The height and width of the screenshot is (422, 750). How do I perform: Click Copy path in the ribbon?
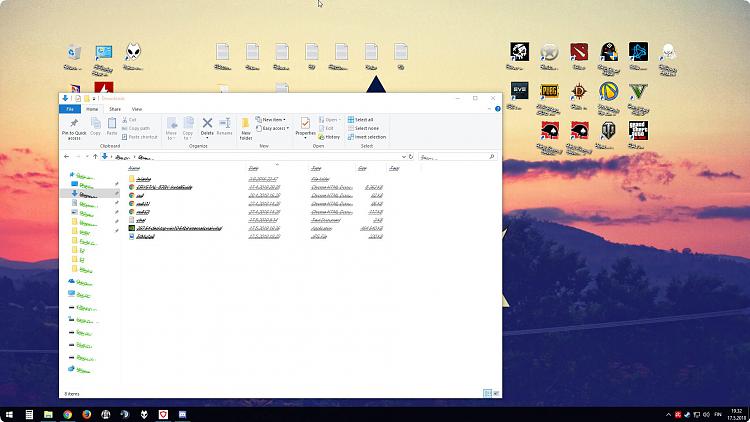point(136,128)
